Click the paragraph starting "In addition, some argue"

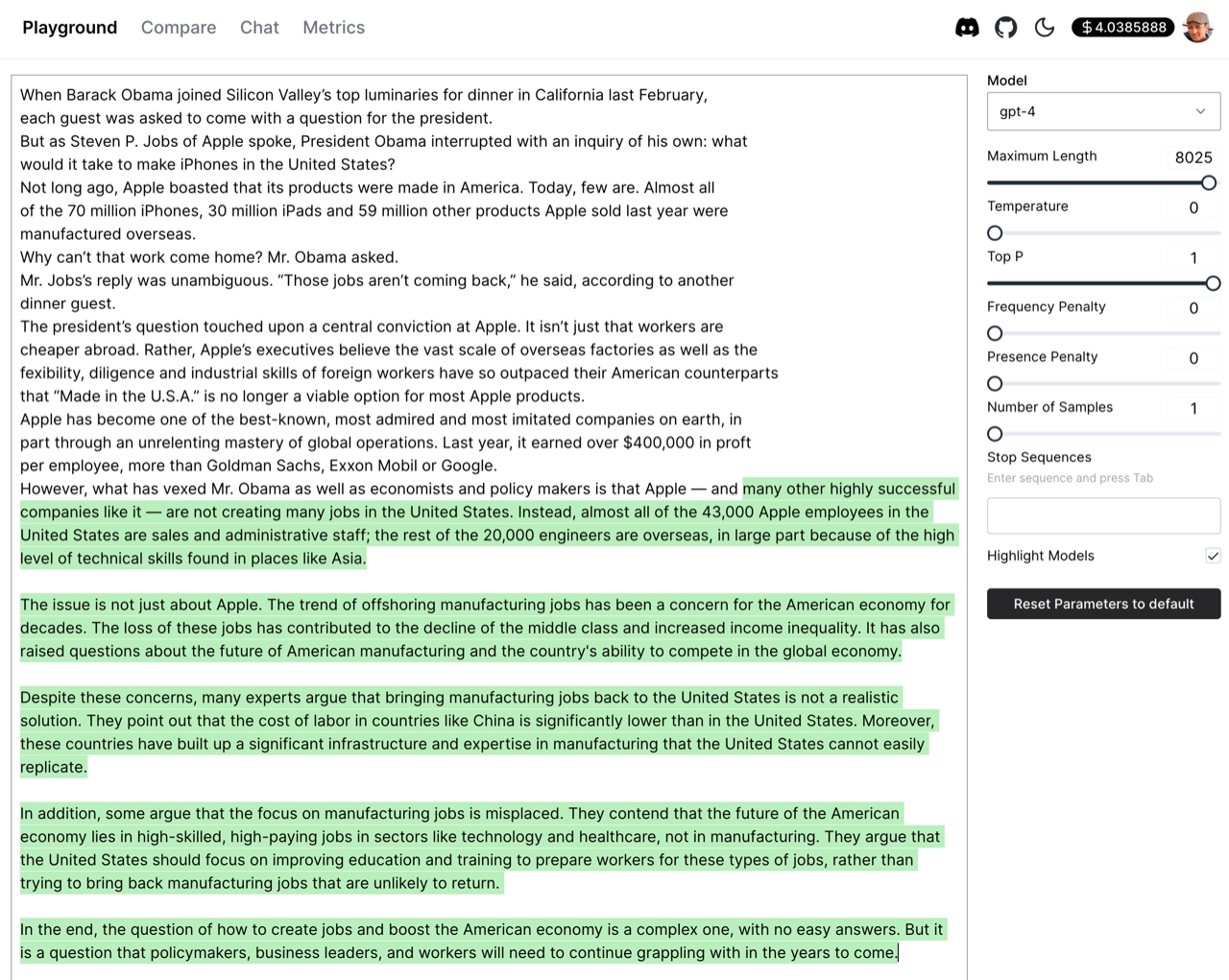tap(480, 849)
